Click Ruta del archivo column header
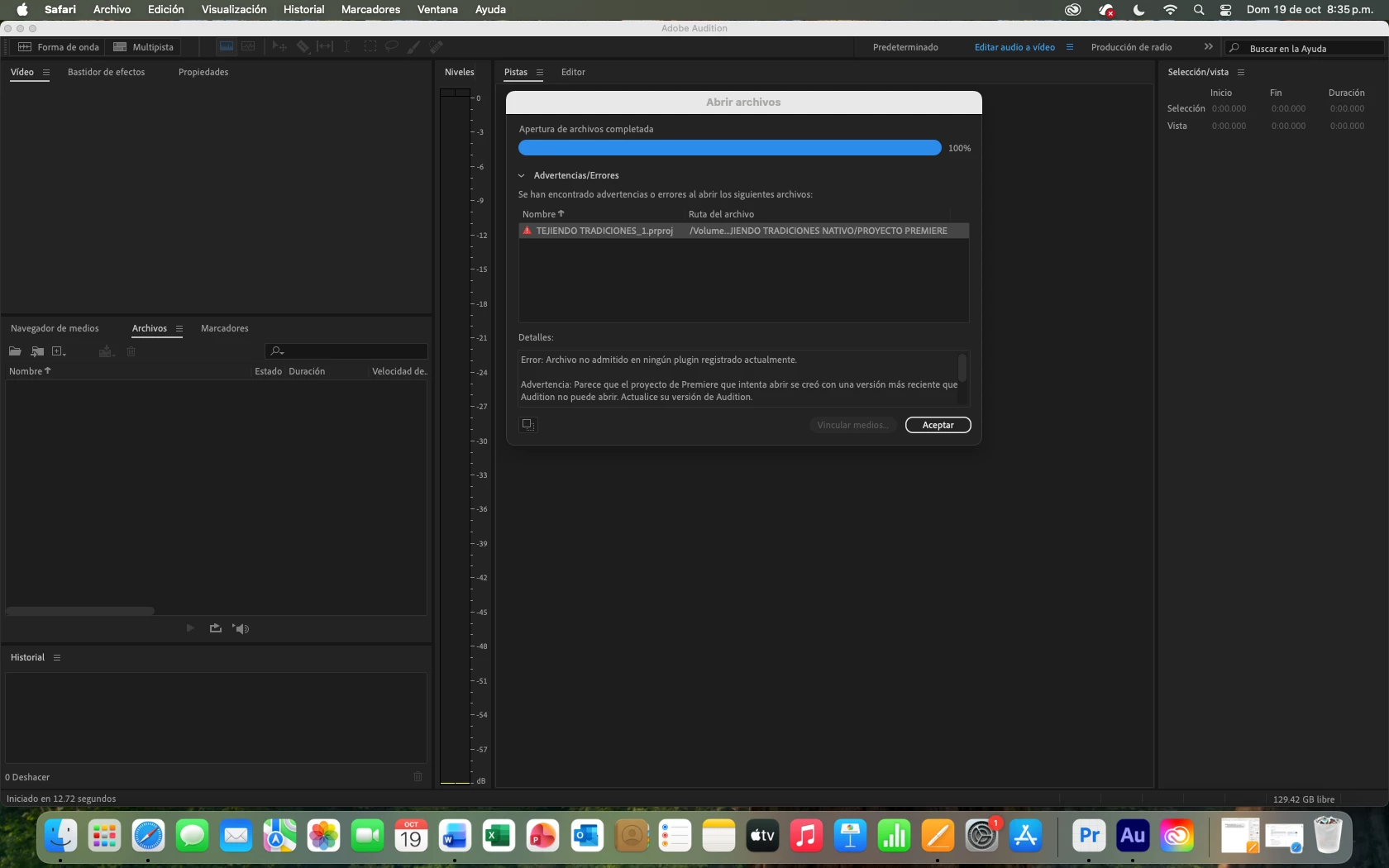1389x868 pixels. pos(721,214)
